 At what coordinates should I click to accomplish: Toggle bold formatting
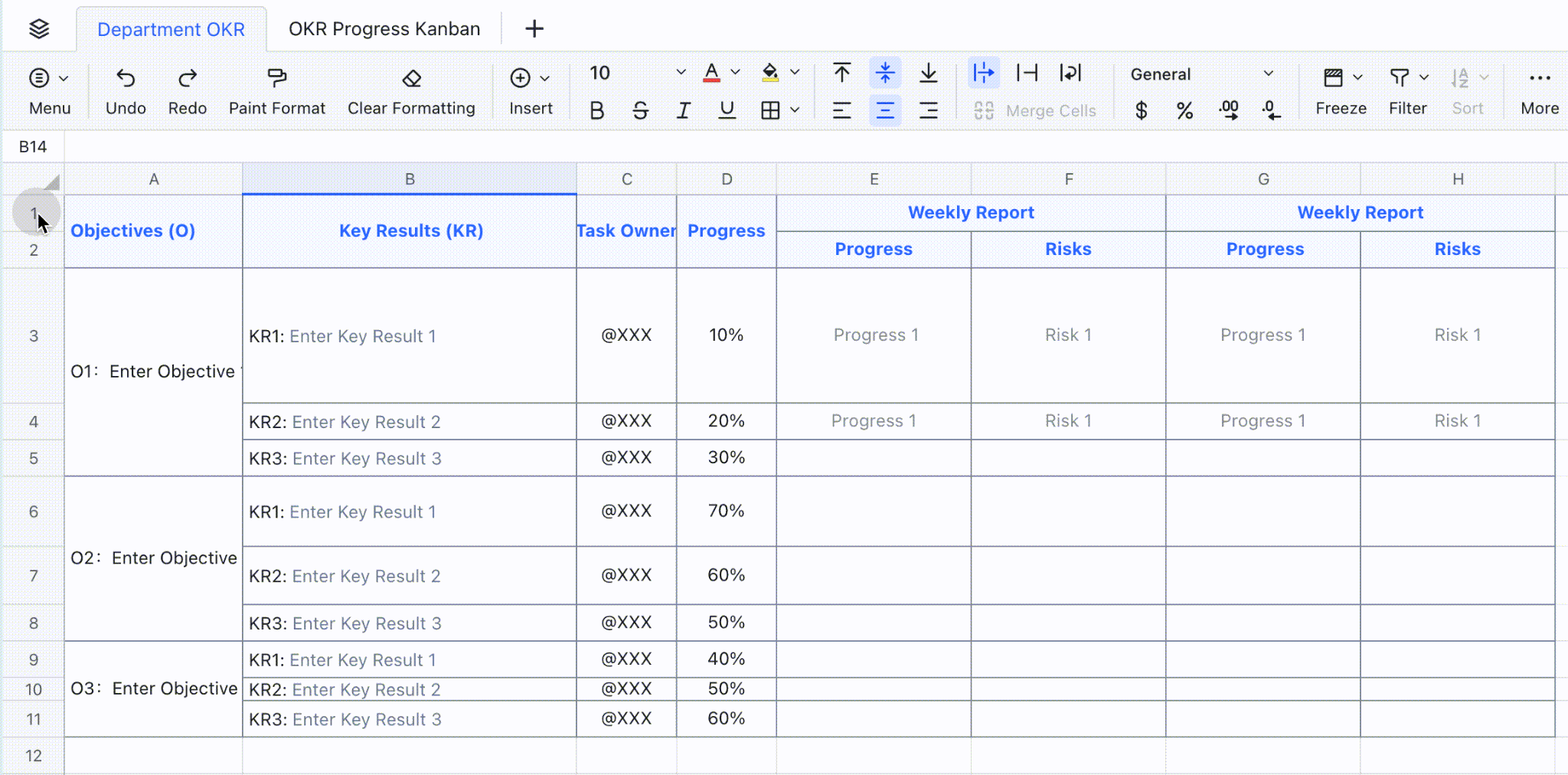[597, 111]
